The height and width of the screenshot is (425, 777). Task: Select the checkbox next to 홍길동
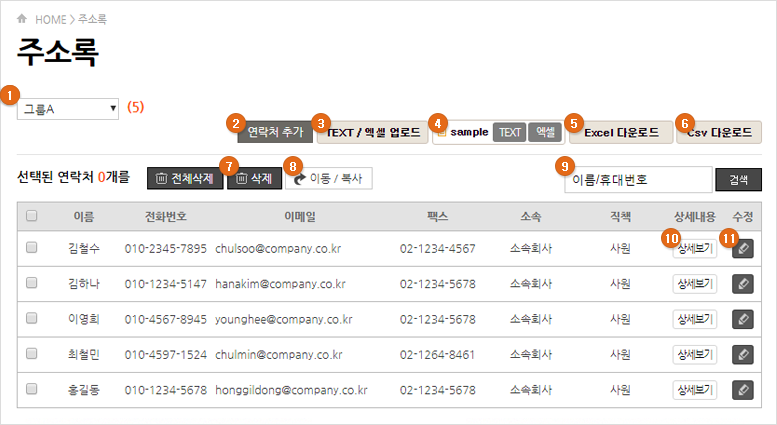pyautogui.click(x=32, y=389)
